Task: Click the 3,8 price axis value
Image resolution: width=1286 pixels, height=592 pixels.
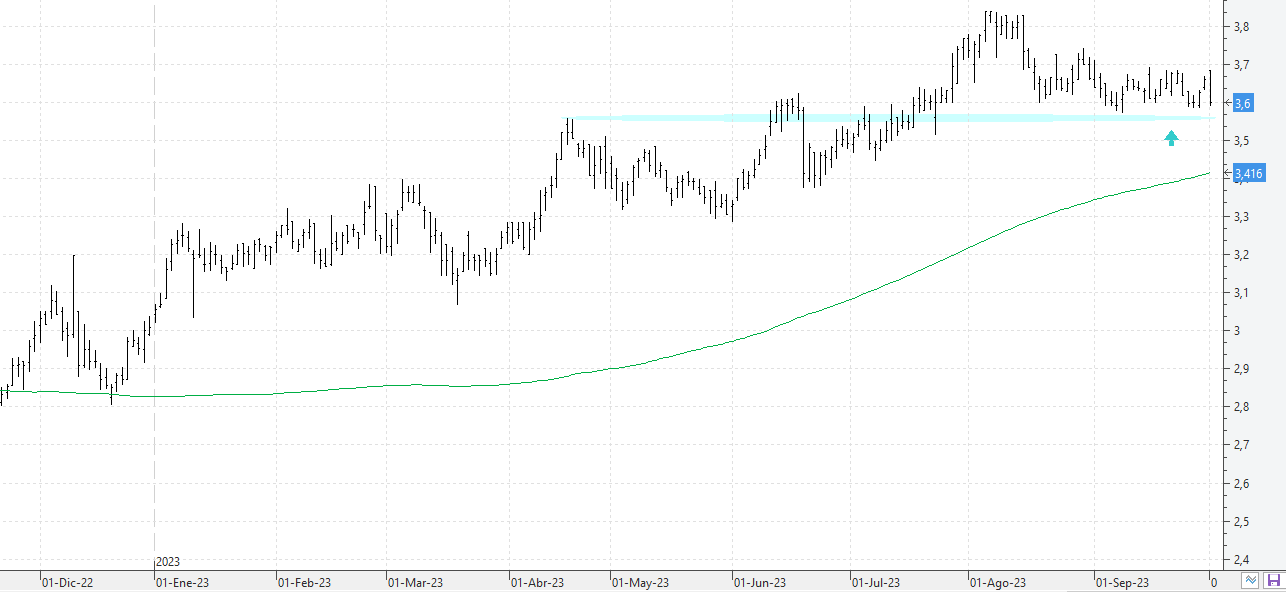Action: pos(1241,27)
